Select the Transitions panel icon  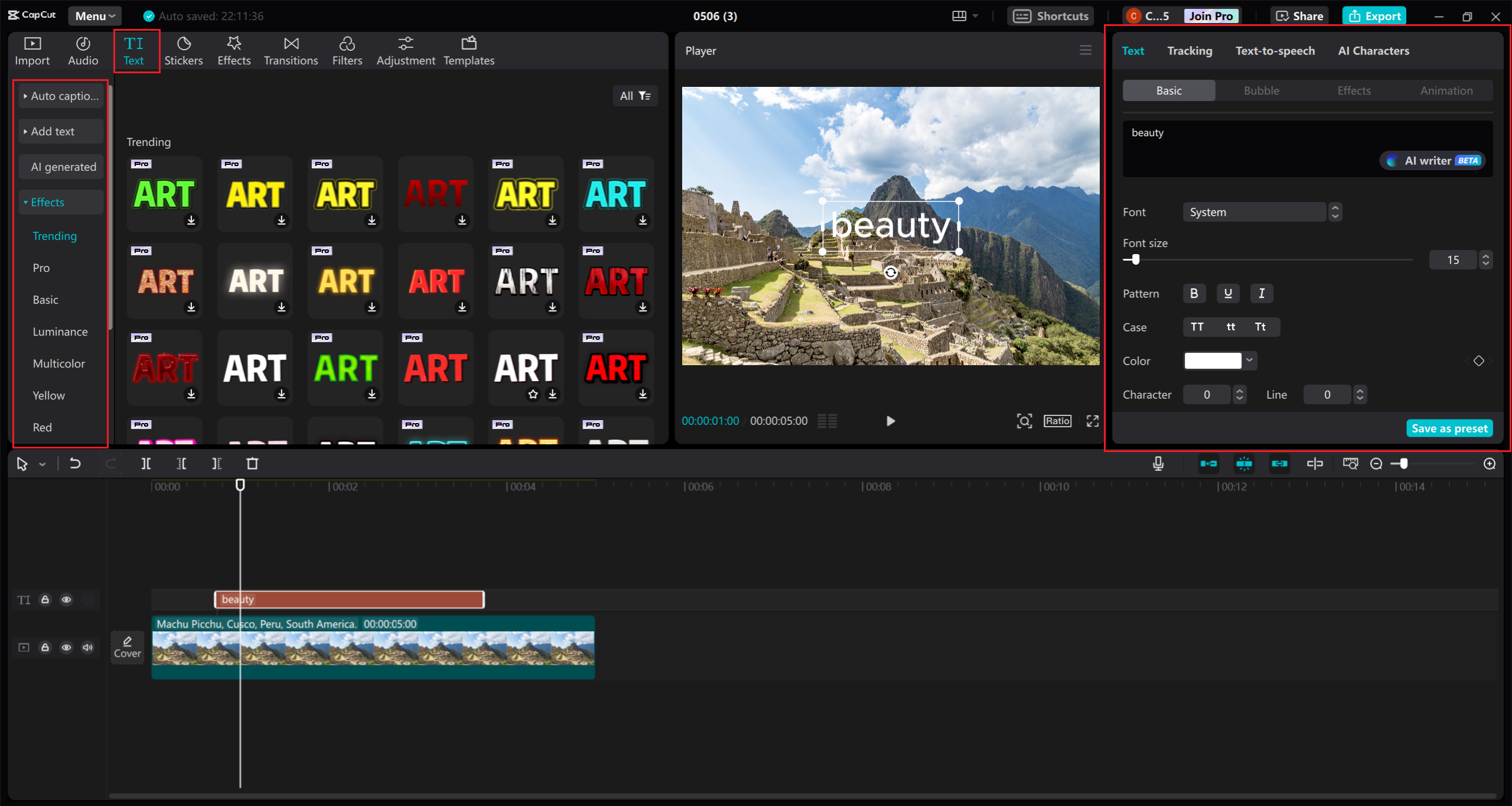tap(291, 50)
